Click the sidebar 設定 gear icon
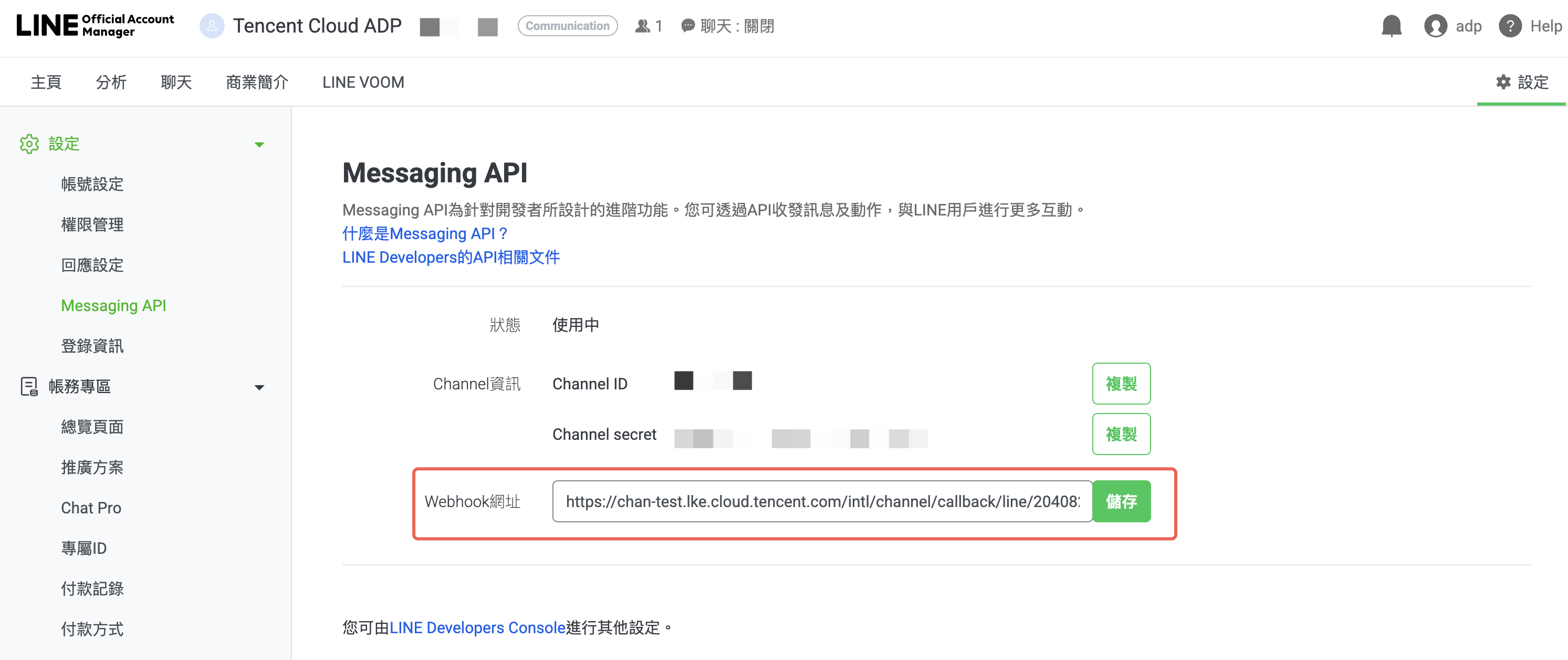Image resolution: width=1568 pixels, height=660 pixels. coord(29,145)
